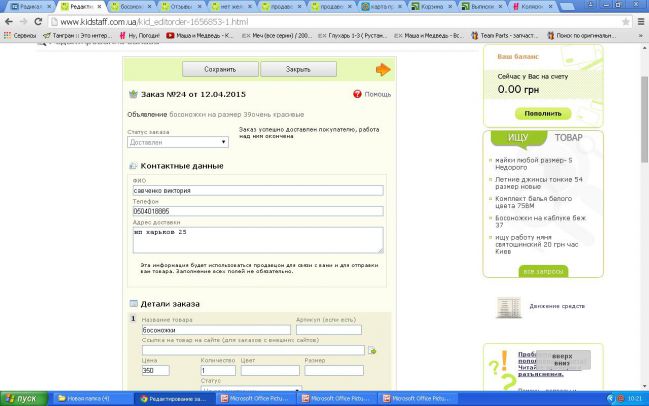Image resolution: width=649 pixels, height=406 pixels.
Task: Switch to the ТОВАР tab
Action: tap(569, 138)
